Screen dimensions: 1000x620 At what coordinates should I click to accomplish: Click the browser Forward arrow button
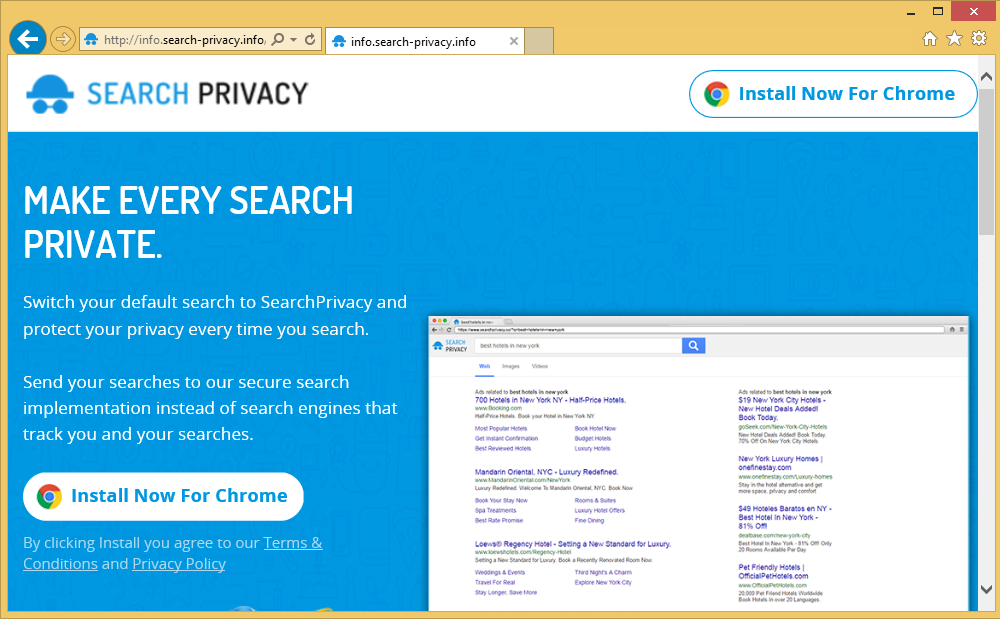point(62,40)
